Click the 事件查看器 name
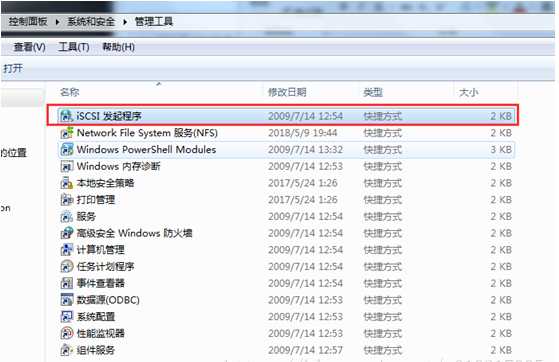This screenshot has width=559, height=362. tap(101, 283)
